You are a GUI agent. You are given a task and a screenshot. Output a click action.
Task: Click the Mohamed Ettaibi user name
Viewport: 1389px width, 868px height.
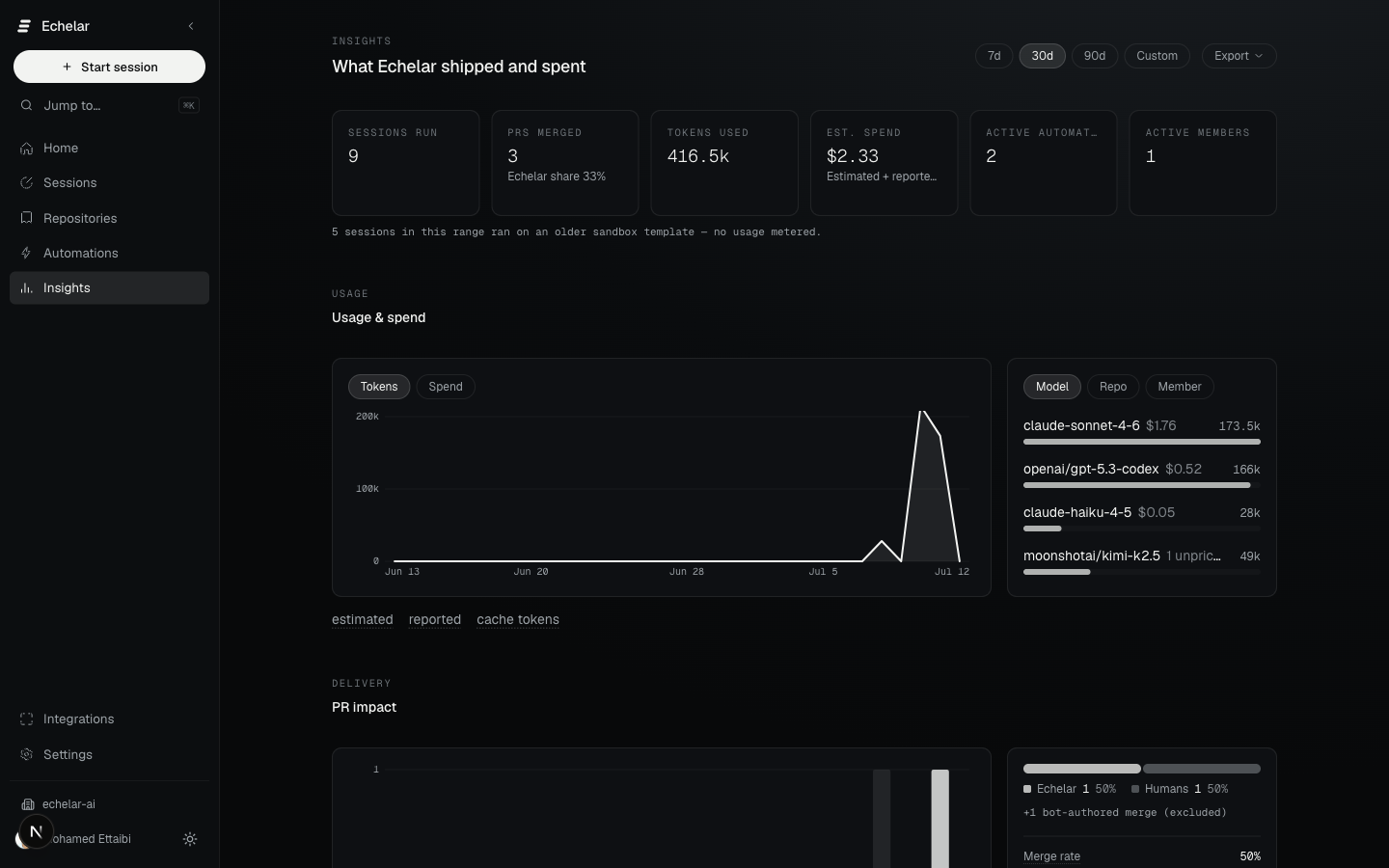93,839
